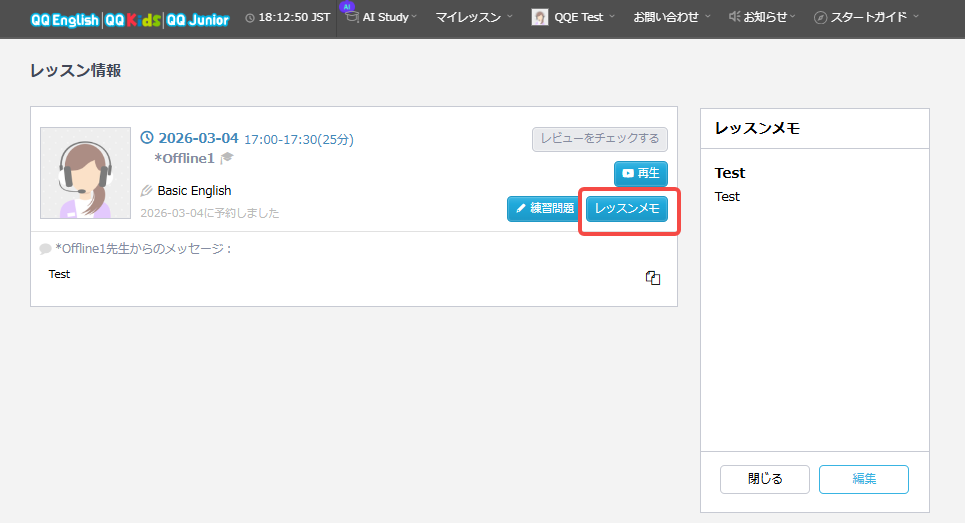965x523 pixels.
Task: Play the lesson recording with 再生
Action: (640, 173)
